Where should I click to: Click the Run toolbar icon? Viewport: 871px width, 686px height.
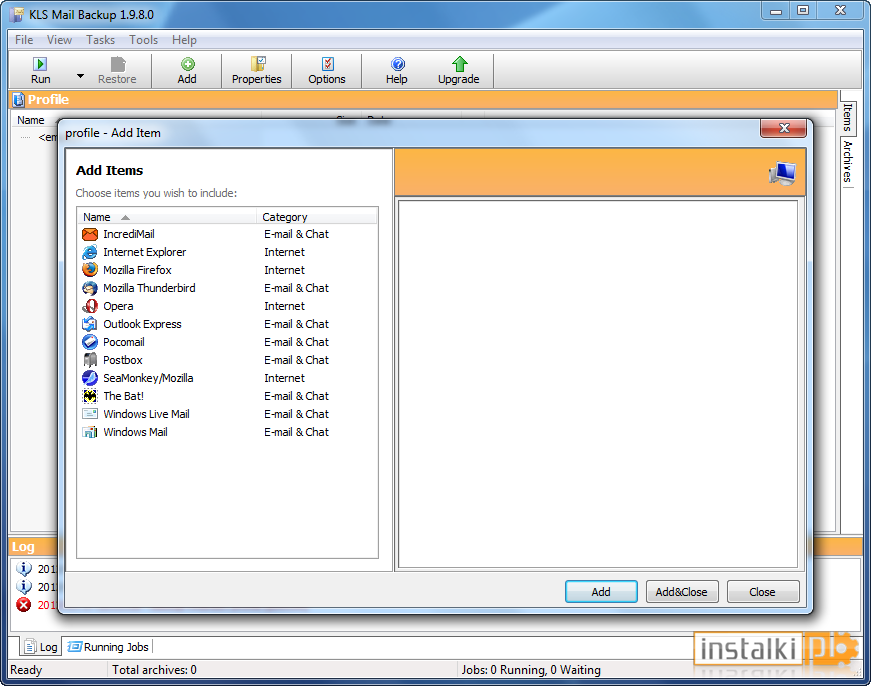(40, 64)
